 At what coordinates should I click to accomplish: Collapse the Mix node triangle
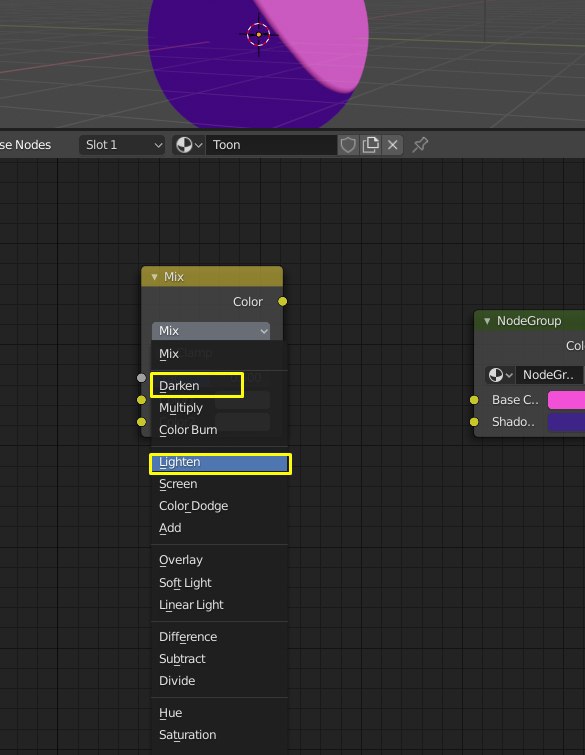[155, 277]
